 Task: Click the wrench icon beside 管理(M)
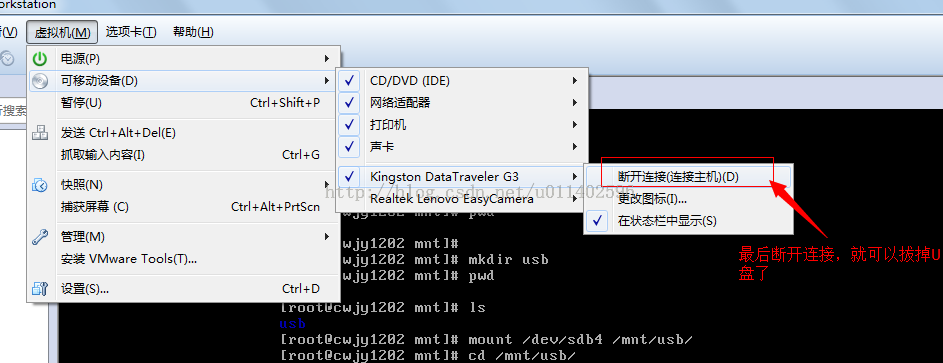point(40,237)
